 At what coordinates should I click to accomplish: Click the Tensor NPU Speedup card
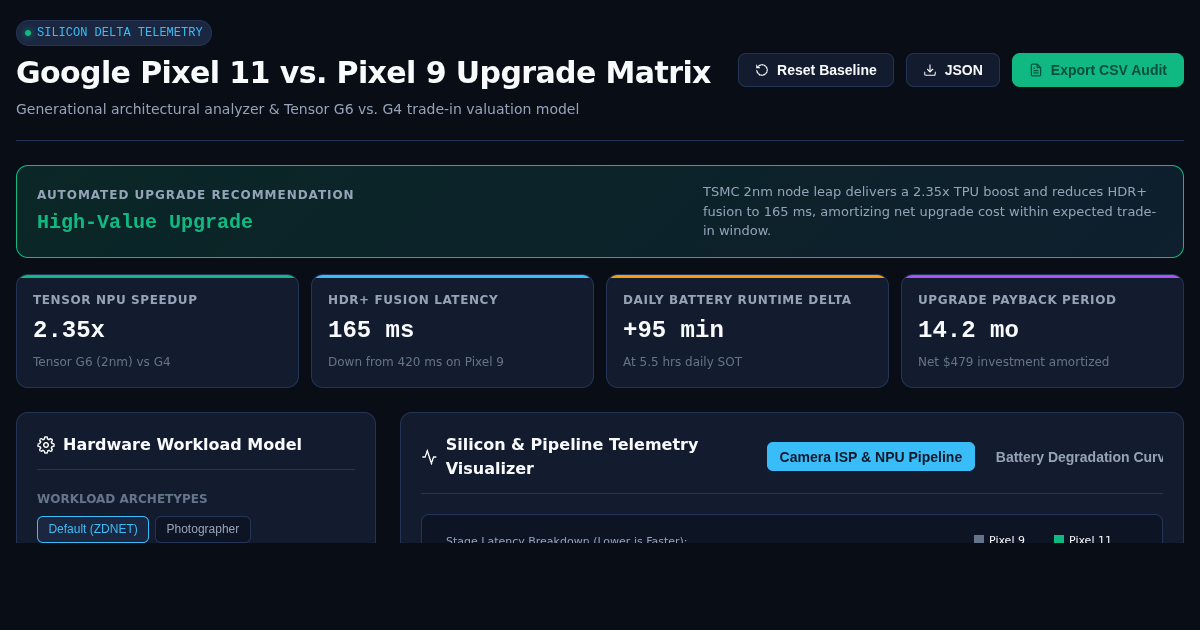pyautogui.click(x=157, y=331)
